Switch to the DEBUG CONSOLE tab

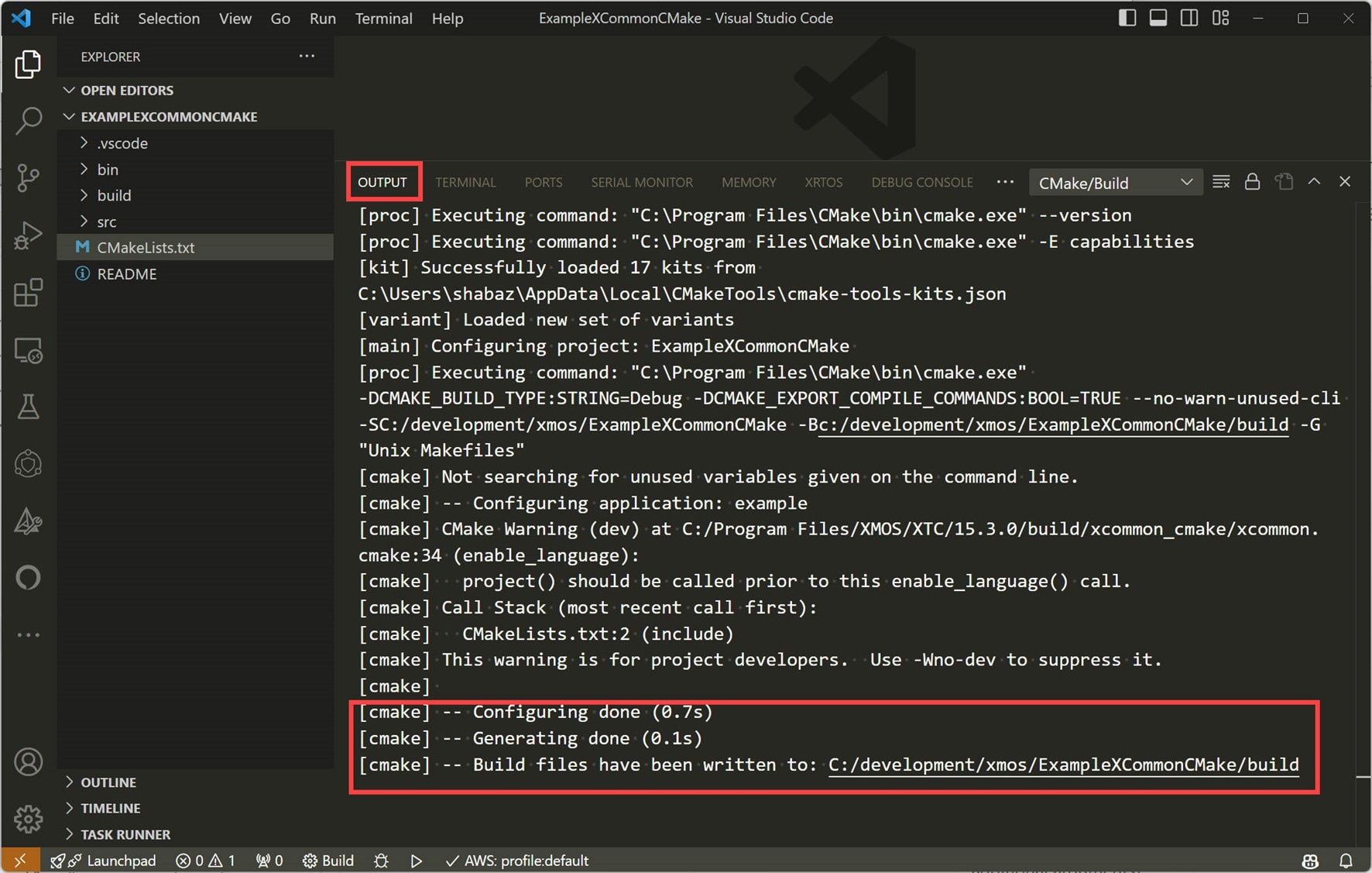(x=922, y=183)
